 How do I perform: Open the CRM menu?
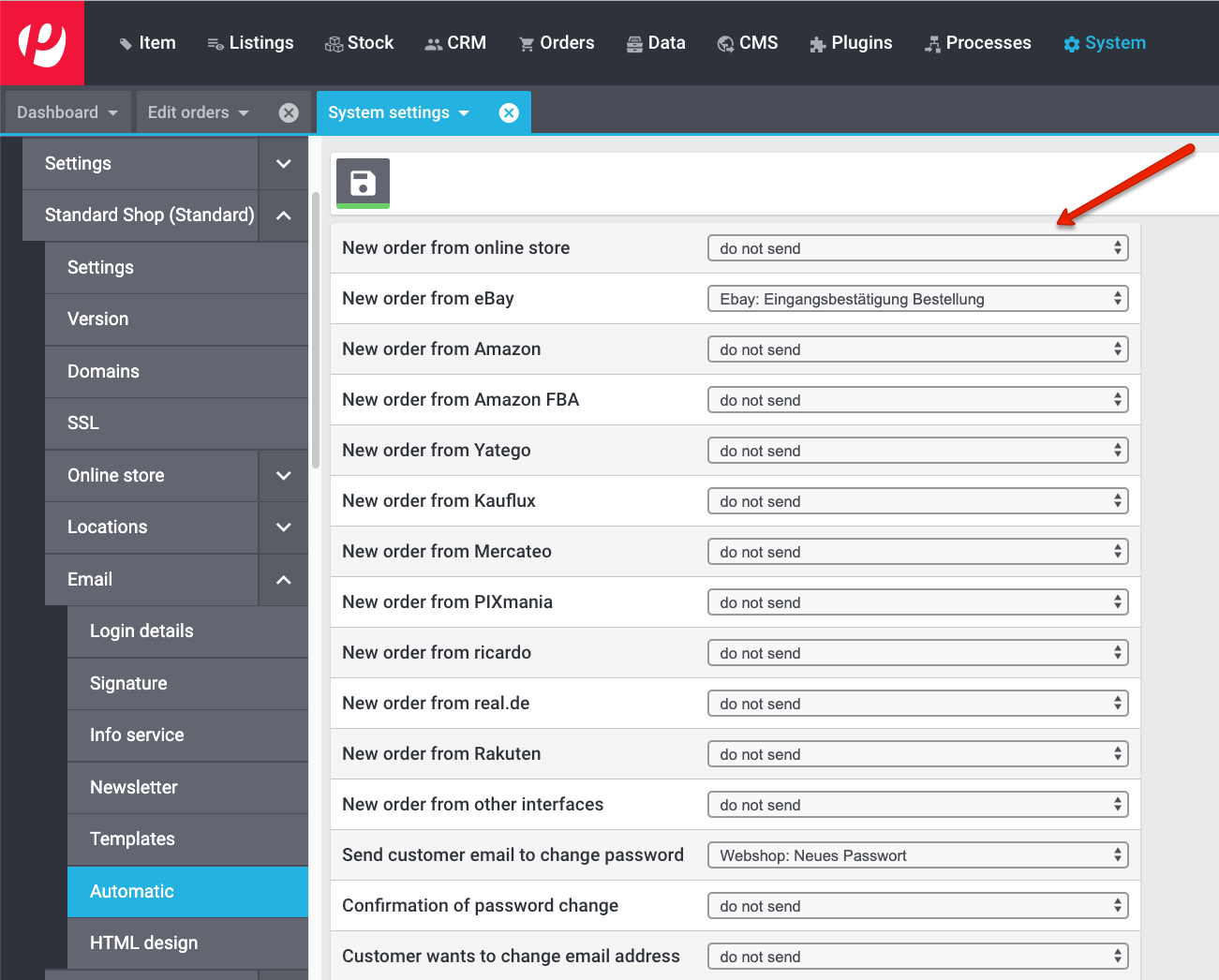(455, 43)
